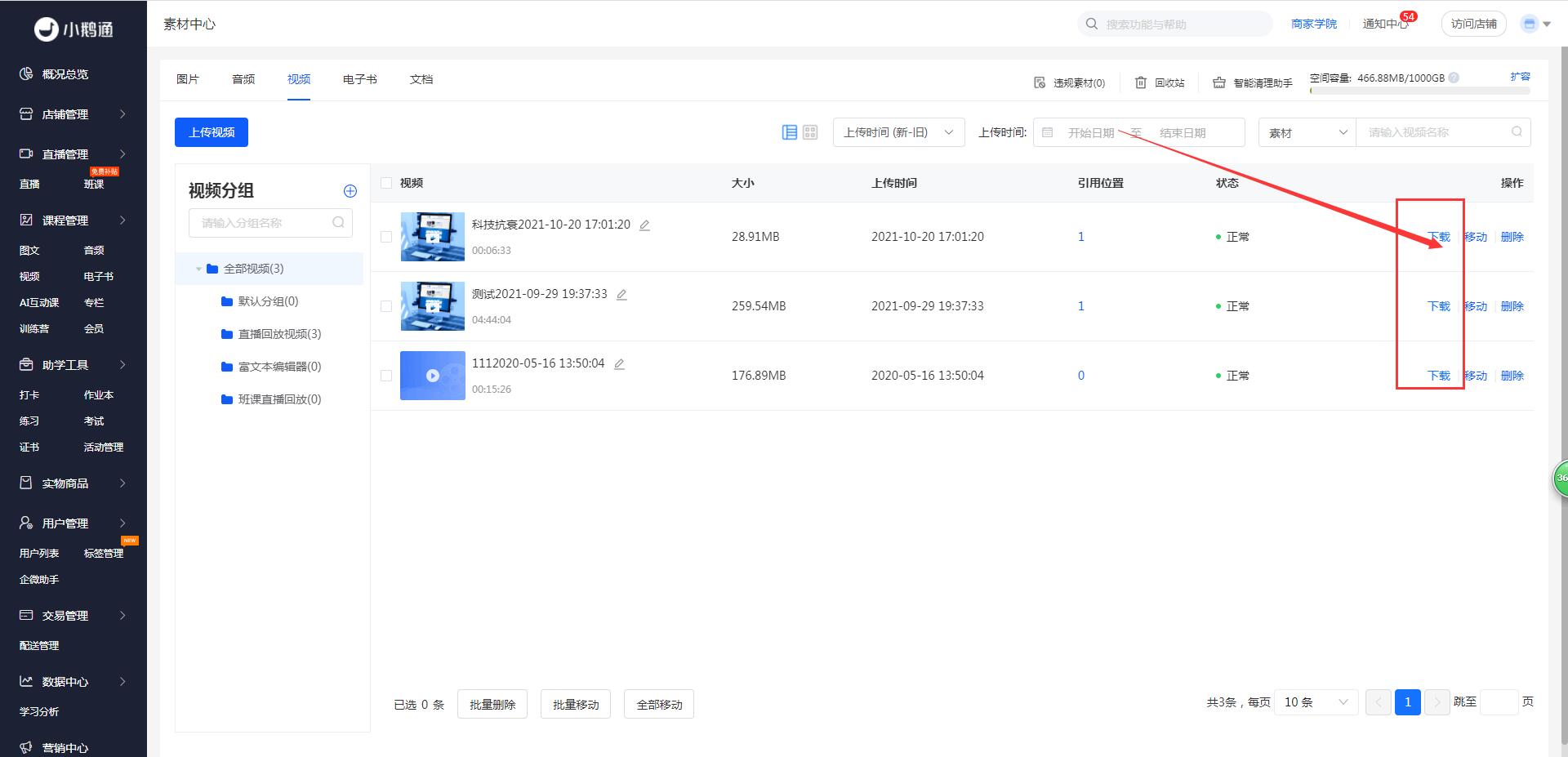Switch to the 音频 tab

point(243,79)
